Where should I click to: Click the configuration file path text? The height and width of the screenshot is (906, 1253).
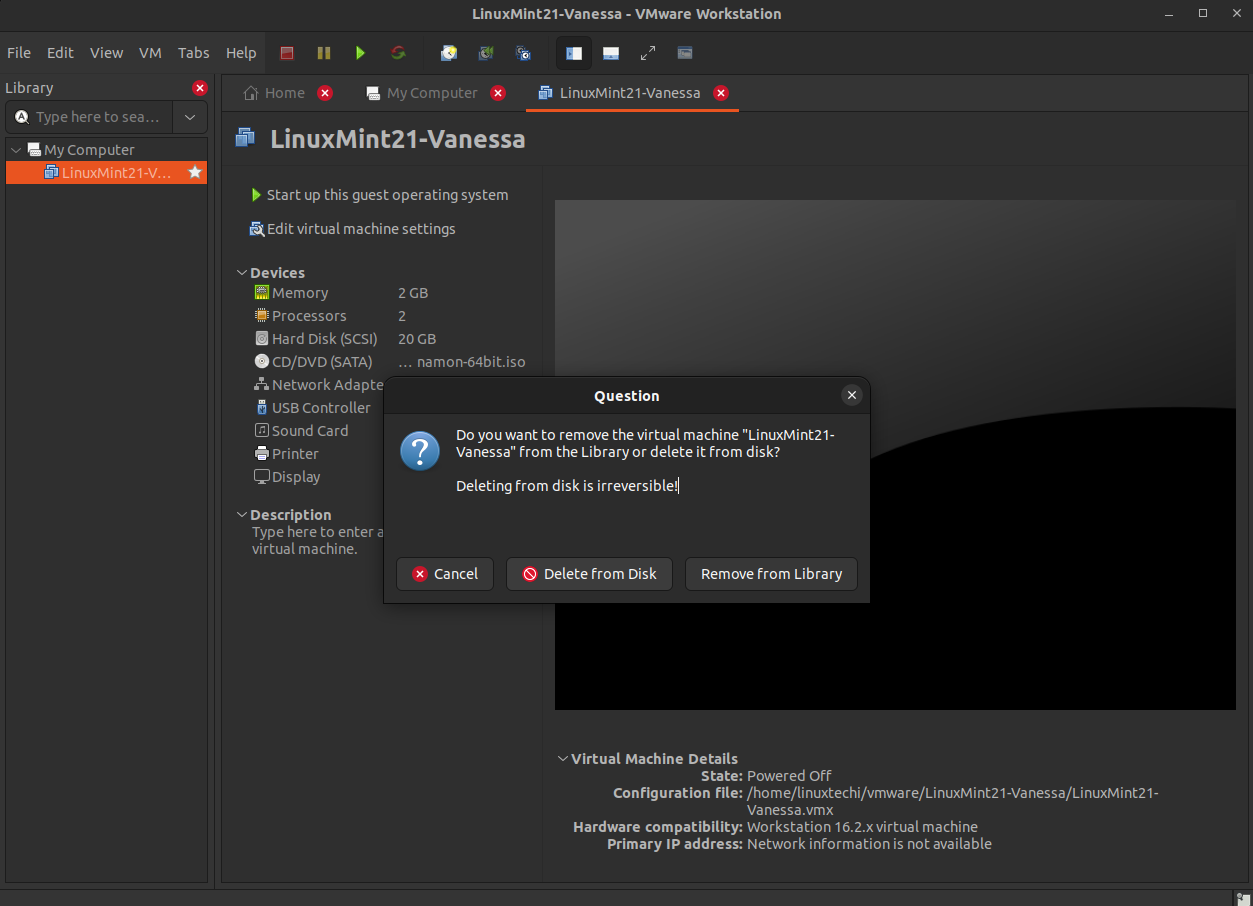953,801
